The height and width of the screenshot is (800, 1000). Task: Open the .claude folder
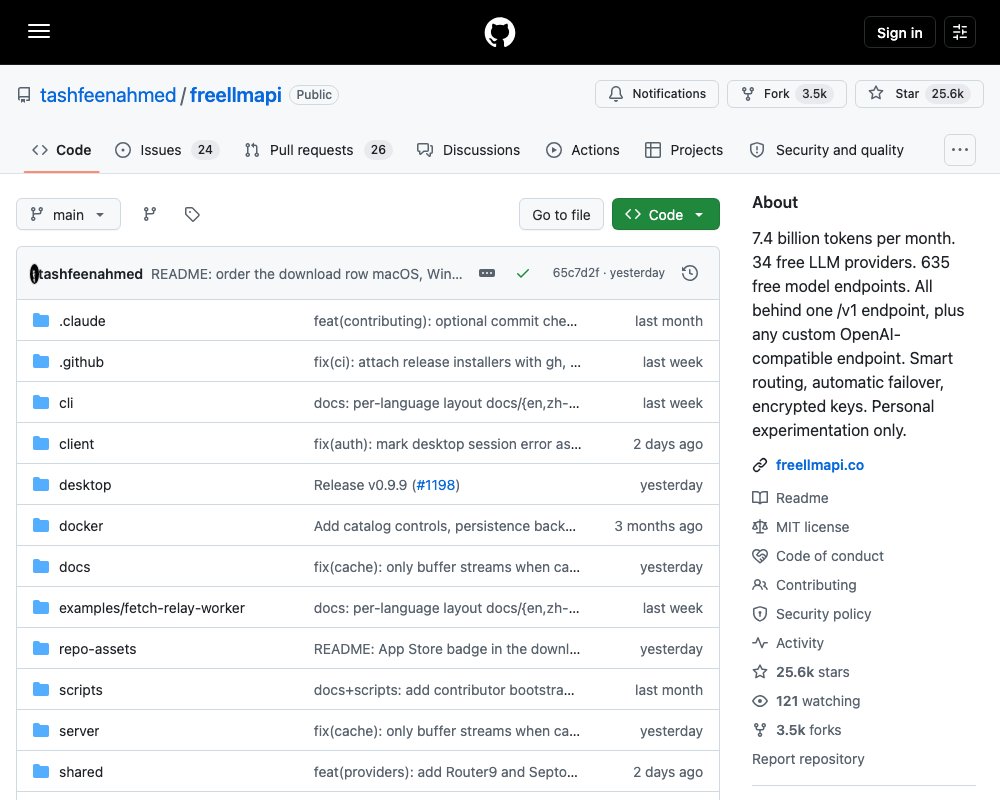pyautogui.click(x=82, y=321)
